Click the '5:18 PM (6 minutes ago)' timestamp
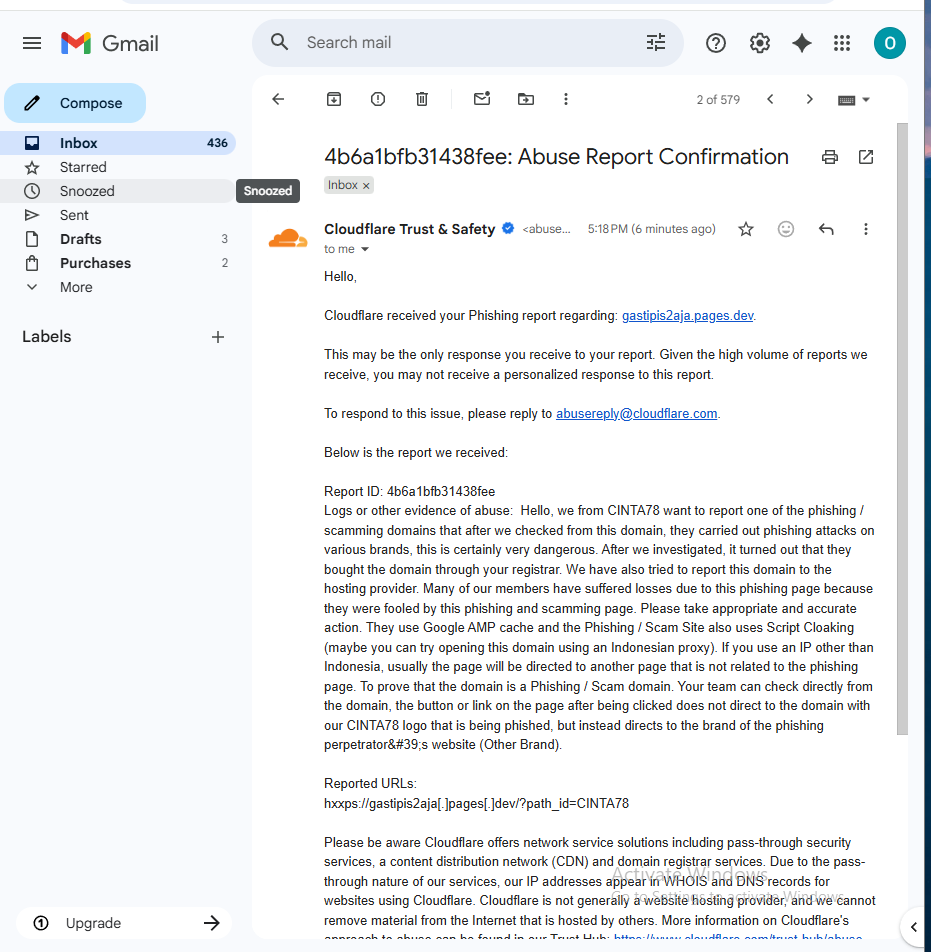Screen dimensions: 931x952 (x=652, y=229)
